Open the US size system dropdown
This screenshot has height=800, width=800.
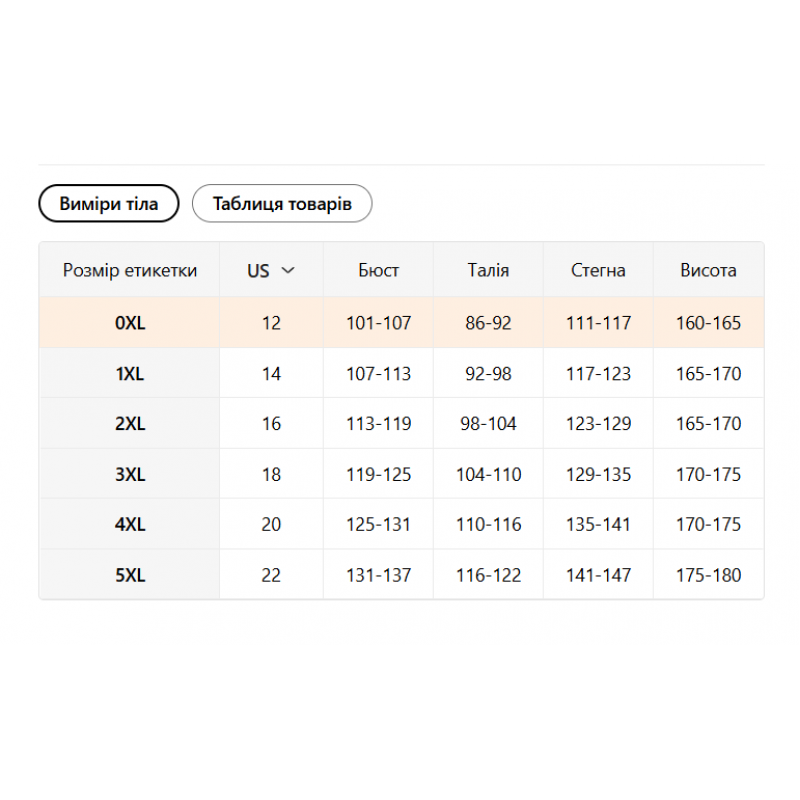(271, 270)
